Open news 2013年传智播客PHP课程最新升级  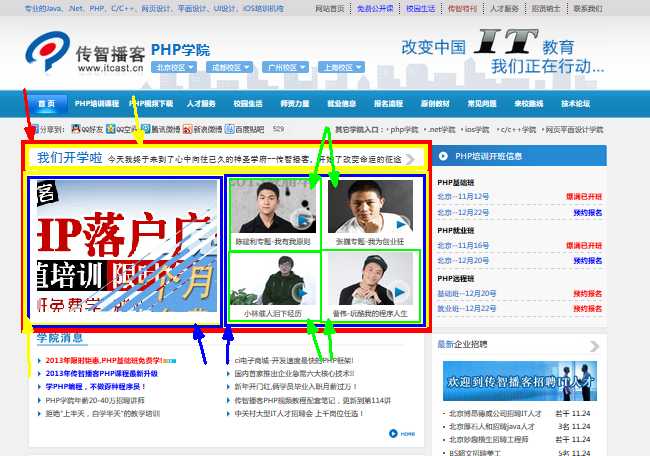point(102,374)
